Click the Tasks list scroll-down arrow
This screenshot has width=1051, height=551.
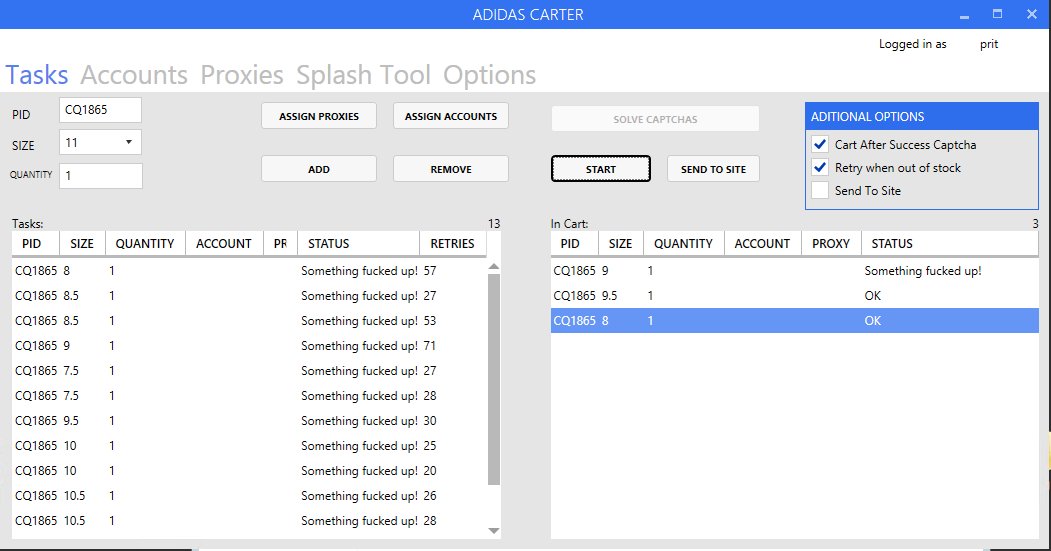tap(494, 531)
